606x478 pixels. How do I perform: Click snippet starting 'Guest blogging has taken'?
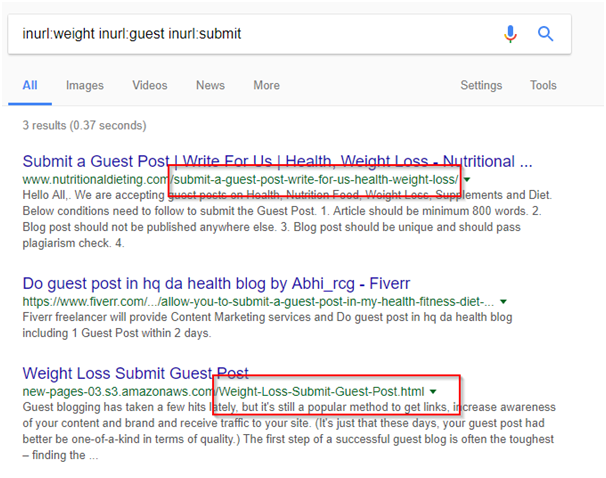click(x=289, y=431)
